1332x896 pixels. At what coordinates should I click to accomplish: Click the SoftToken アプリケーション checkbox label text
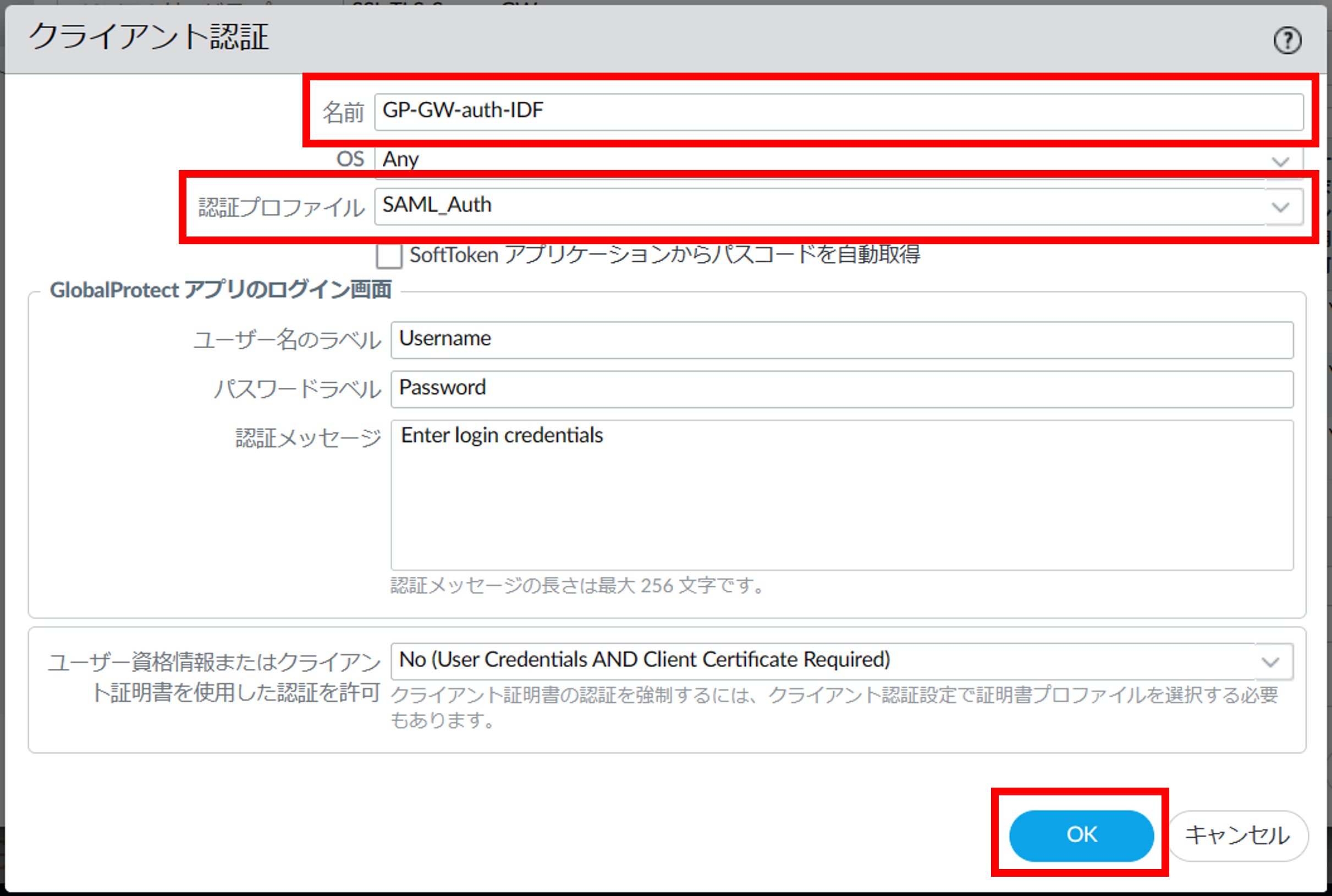[x=664, y=255]
